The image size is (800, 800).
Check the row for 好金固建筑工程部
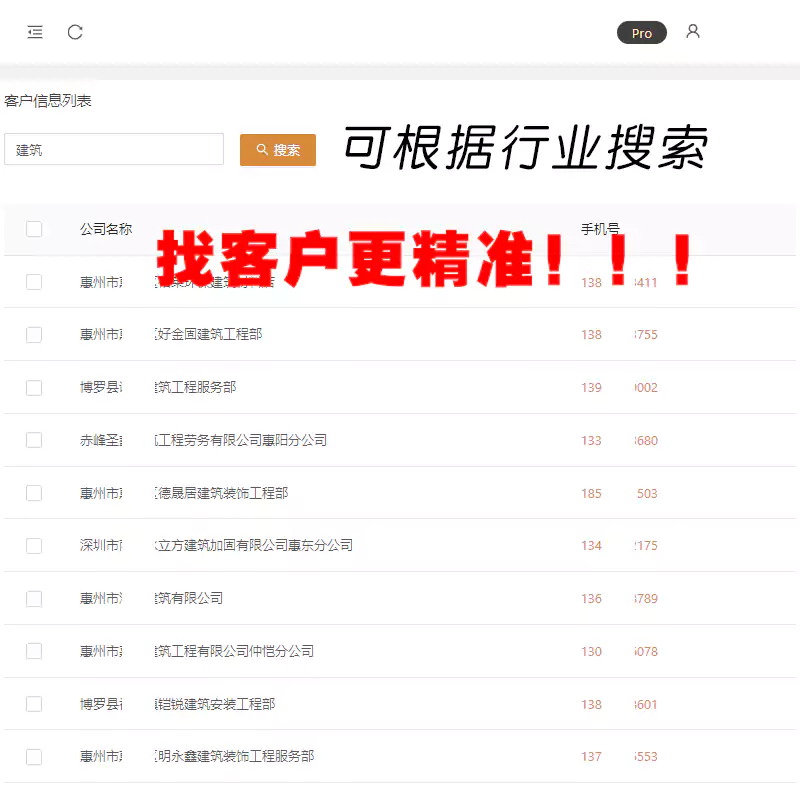tap(34, 335)
